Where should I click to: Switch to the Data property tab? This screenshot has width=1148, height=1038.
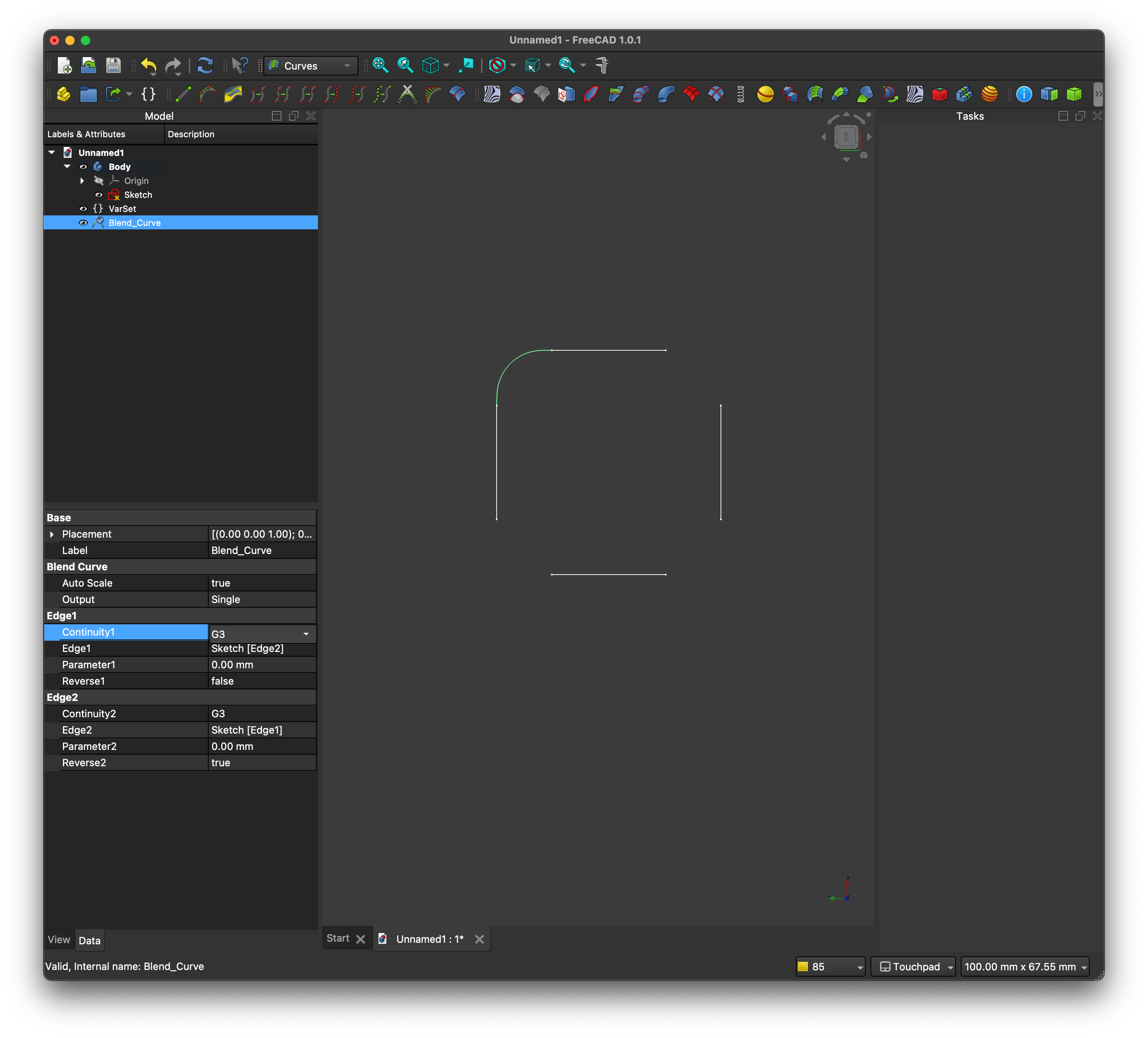[89, 940]
